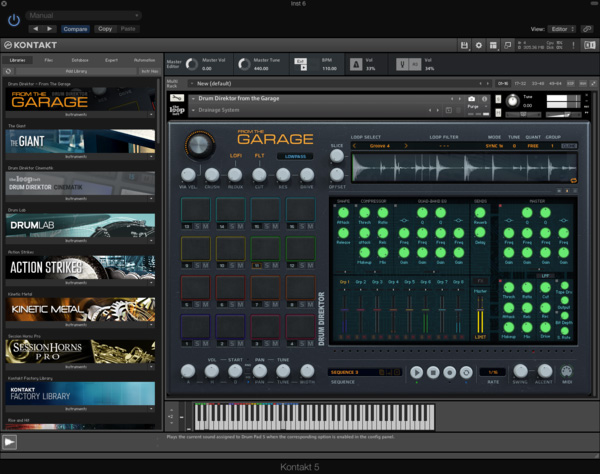Solo drum pad 13
The width and height of the screenshot is (600, 474).
(x=197, y=226)
